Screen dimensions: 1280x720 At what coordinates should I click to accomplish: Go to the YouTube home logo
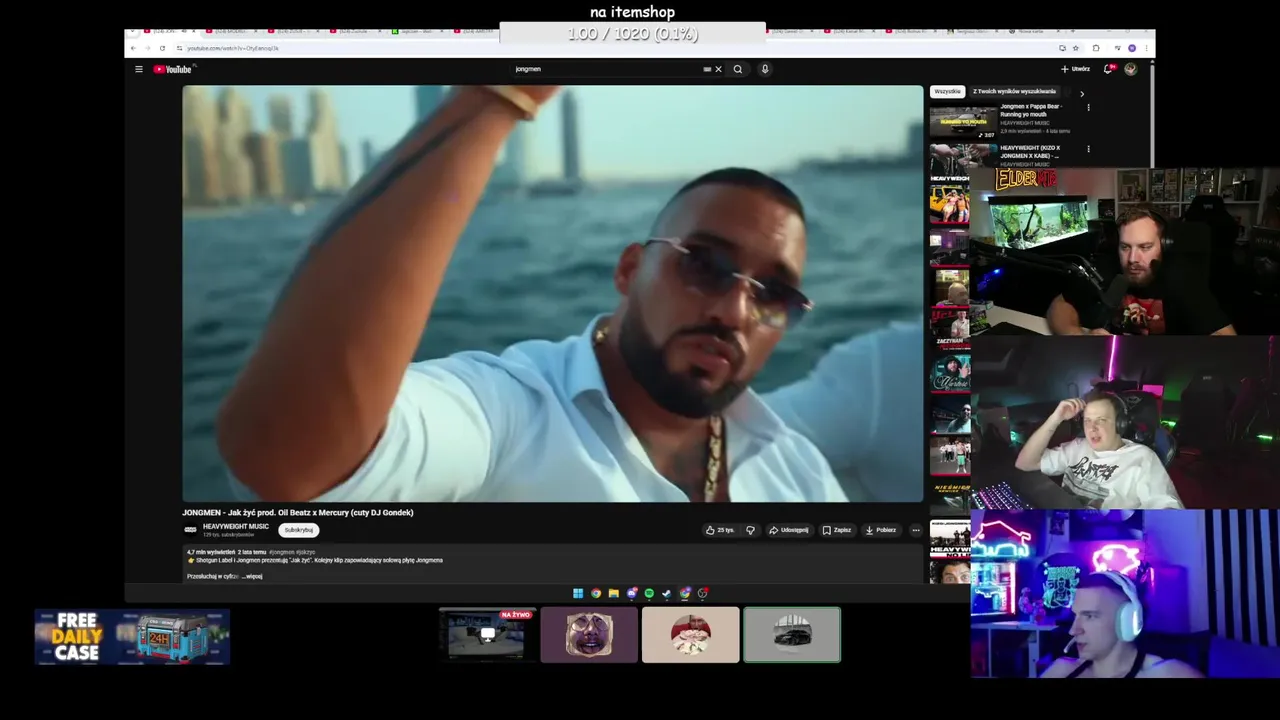coord(172,69)
